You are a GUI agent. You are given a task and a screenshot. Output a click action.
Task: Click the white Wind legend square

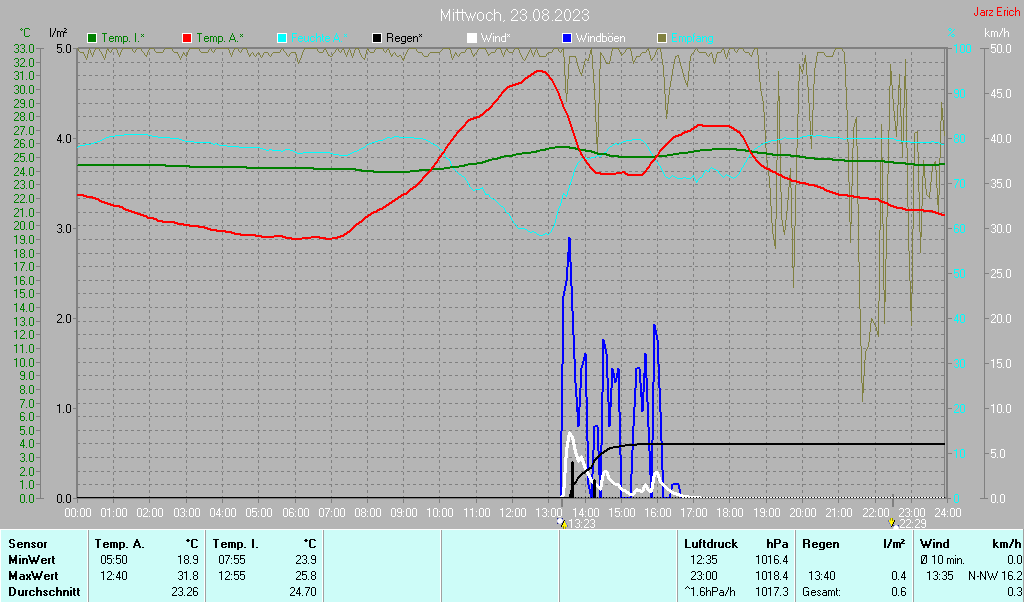(x=472, y=38)
